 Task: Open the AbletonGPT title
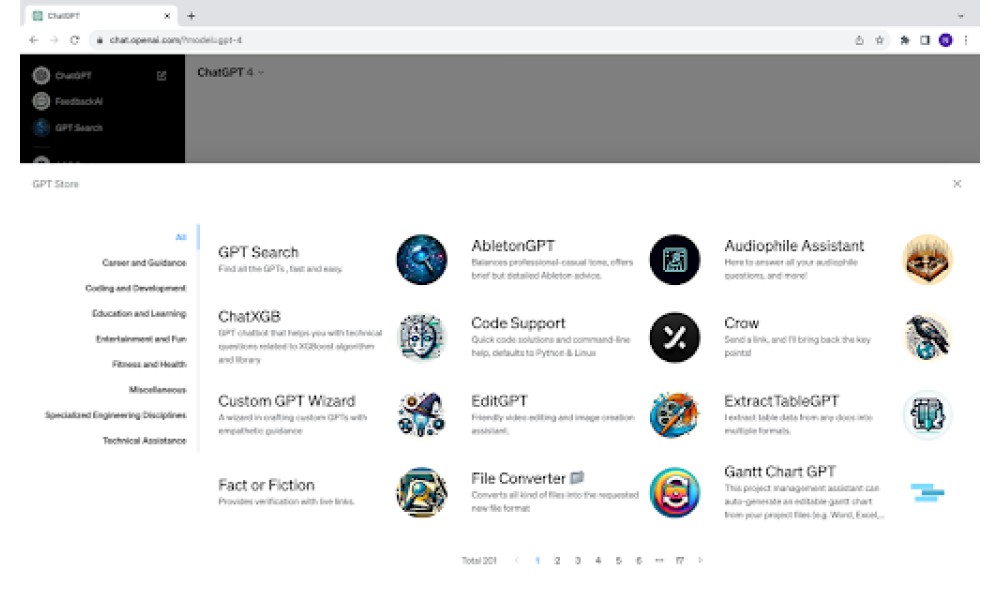pos(513,246)
